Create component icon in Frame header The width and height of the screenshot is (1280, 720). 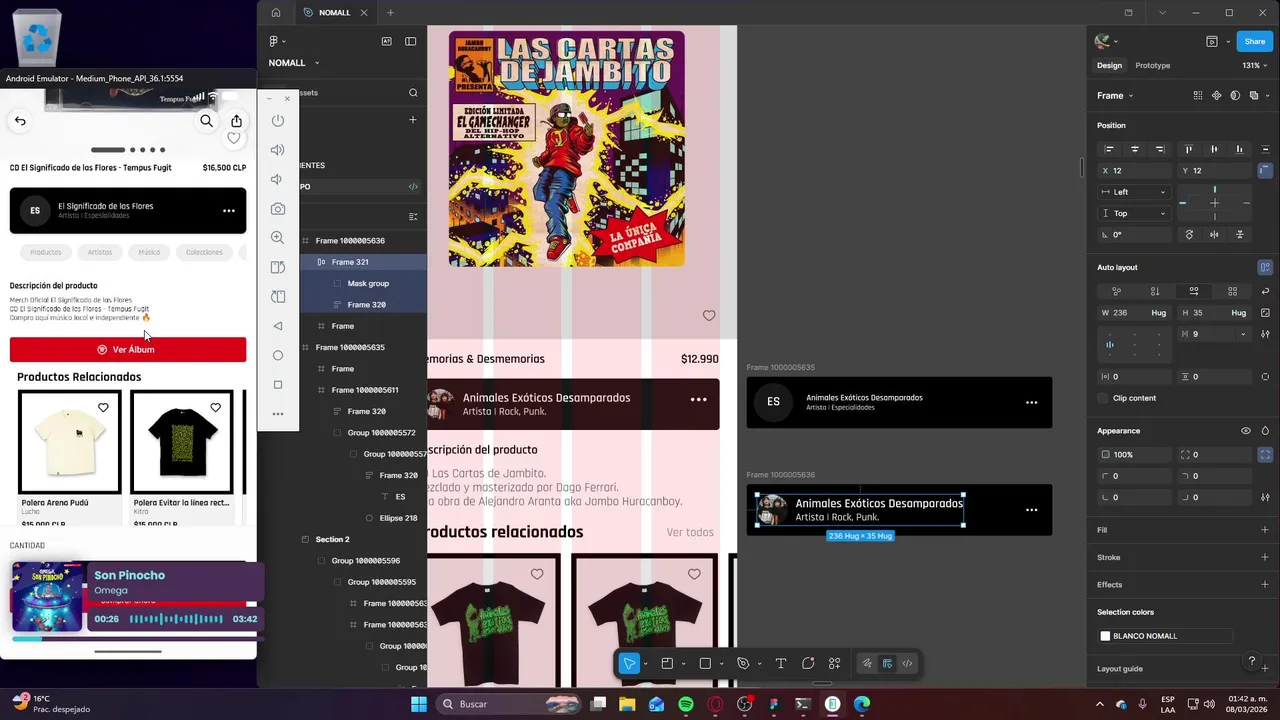tap(1216, 95)
